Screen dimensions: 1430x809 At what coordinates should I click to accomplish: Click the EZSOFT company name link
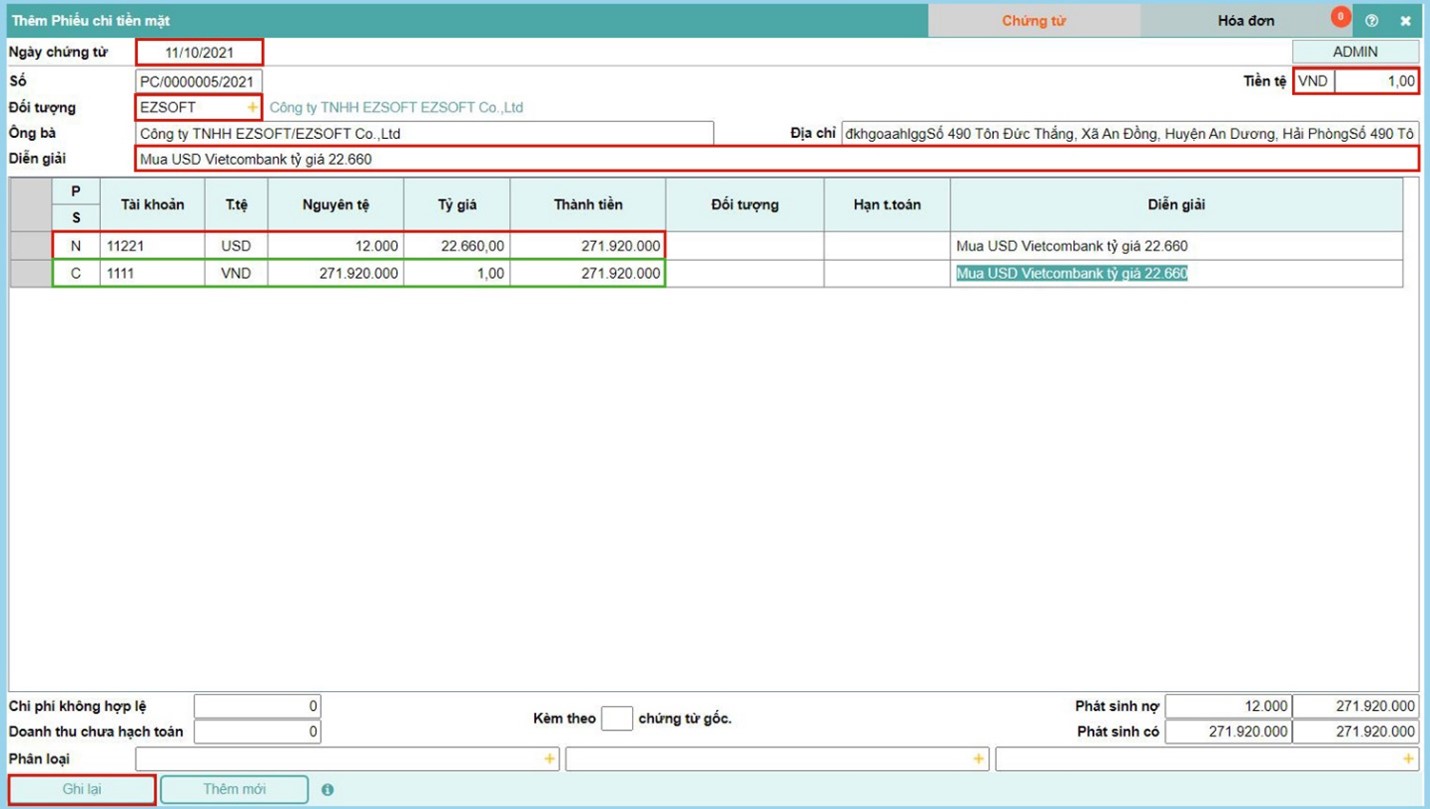pos(396,107)
